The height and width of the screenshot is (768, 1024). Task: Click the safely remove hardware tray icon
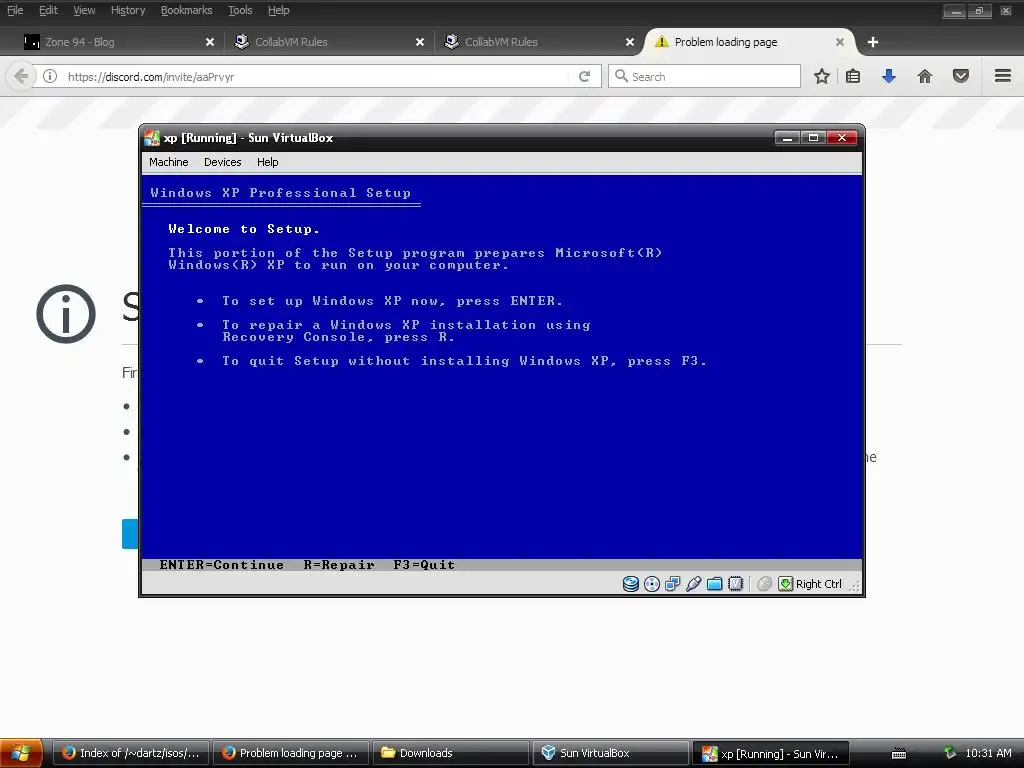point(950,753)
